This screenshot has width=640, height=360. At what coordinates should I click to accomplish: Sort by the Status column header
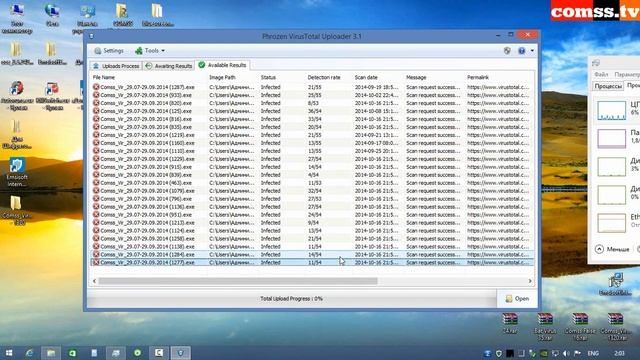click(268, 77)
